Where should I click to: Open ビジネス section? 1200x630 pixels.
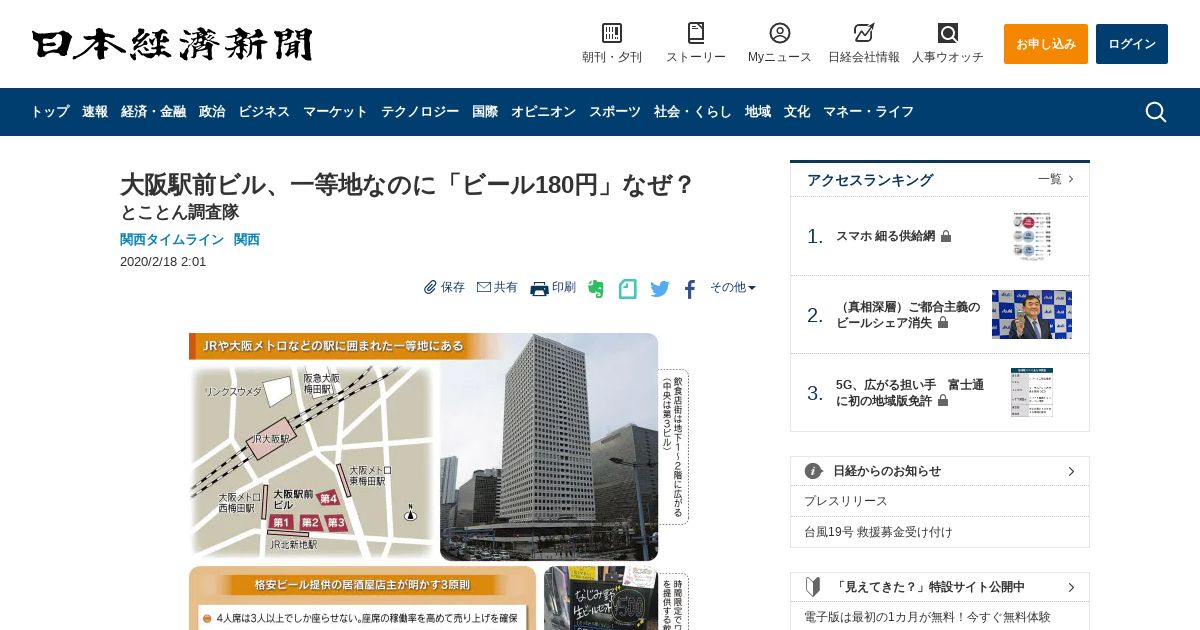[264, 112]
